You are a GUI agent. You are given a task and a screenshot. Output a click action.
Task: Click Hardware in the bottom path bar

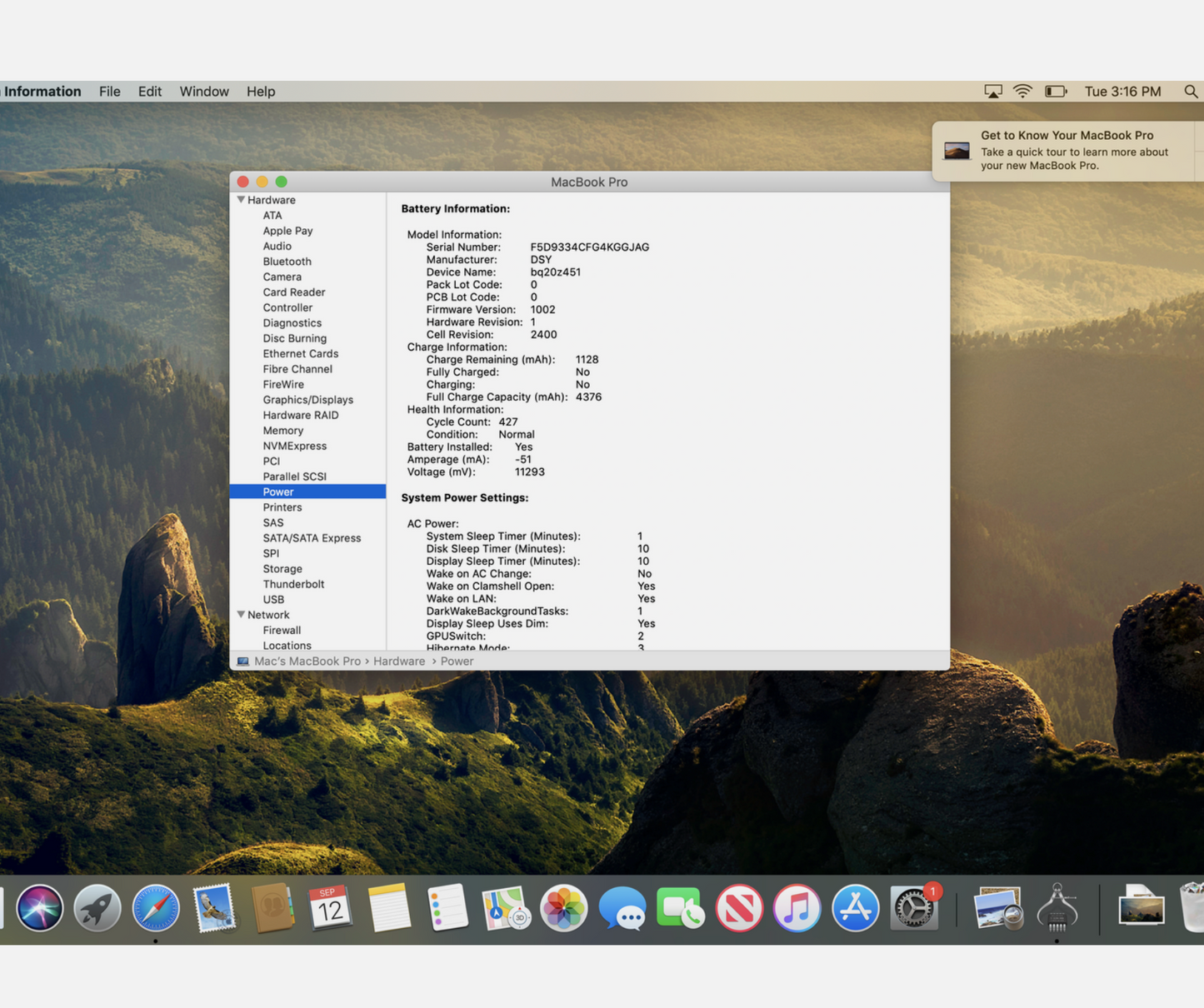point(399,661)
